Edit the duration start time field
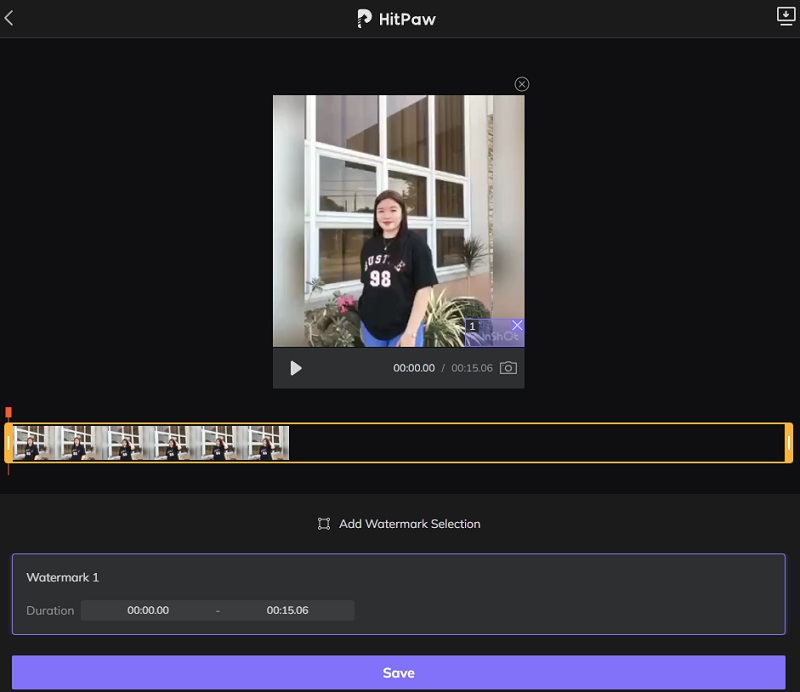The width and height of the screenshot is (800, 692). click(148, 610)
